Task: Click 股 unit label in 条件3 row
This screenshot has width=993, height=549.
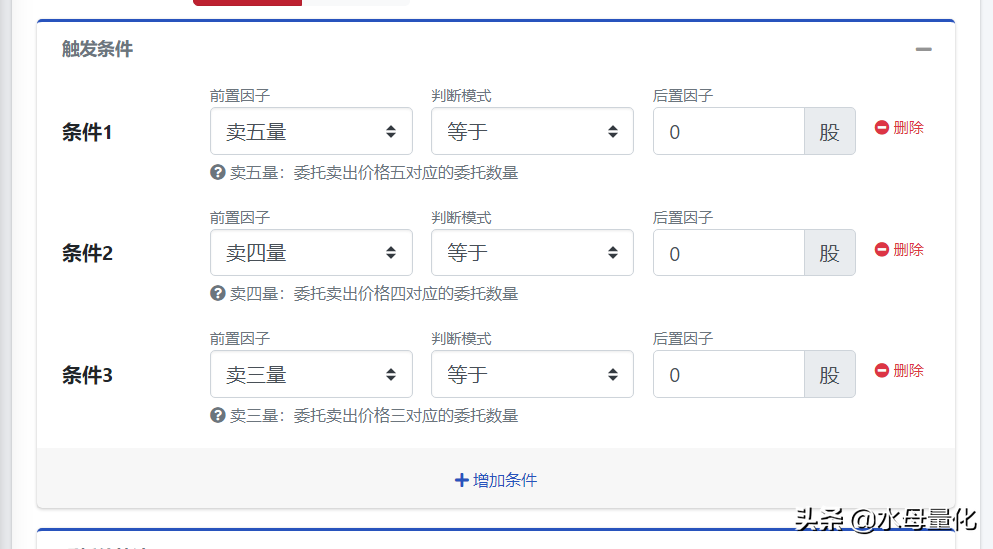Action: click(x=830, y=374)
